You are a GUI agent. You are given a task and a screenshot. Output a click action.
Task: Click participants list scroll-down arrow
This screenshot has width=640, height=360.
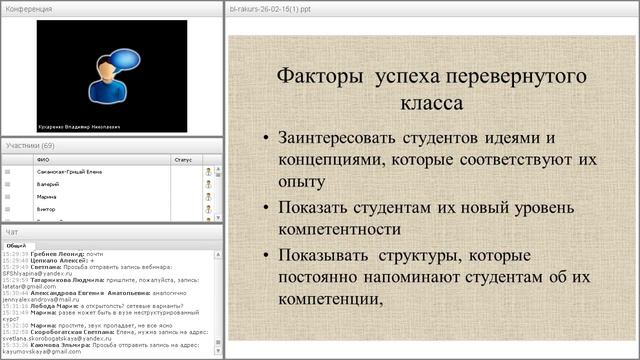[218, 218]
